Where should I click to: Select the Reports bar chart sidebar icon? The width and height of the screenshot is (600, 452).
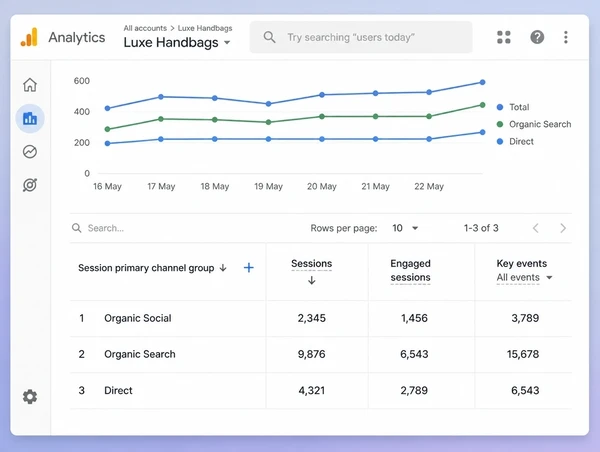(x=30, y=118)
